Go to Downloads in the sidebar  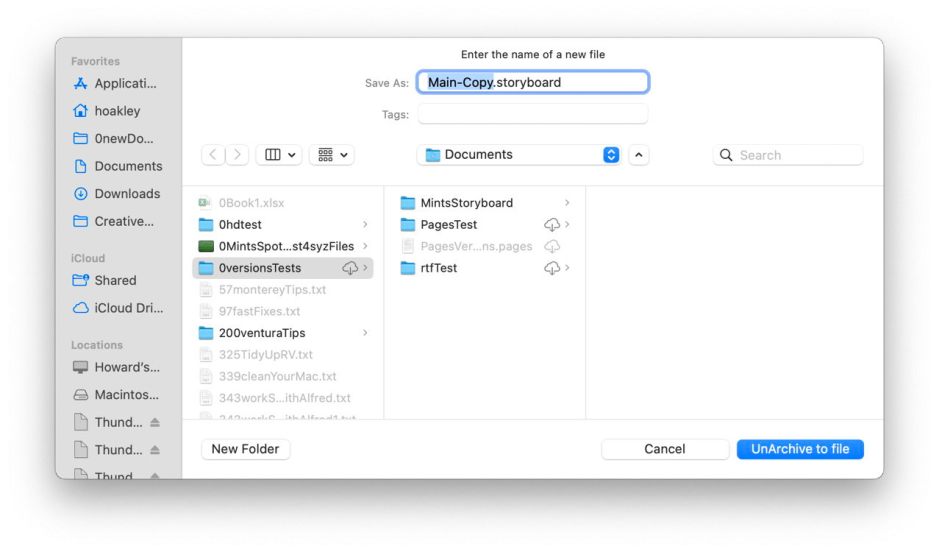pos(127,194)
